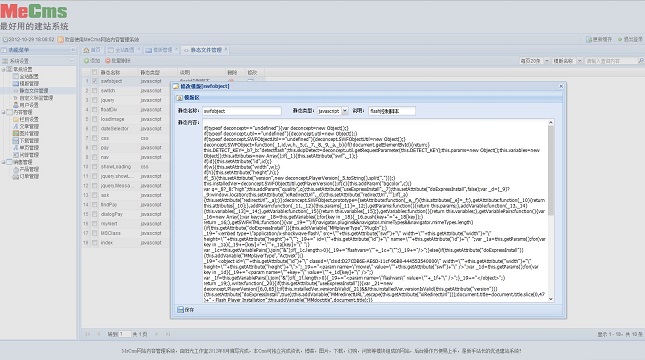This screenshot has height=360, width=645.
Task: Check the jquery row checkbox
Action: pos(95,100)
